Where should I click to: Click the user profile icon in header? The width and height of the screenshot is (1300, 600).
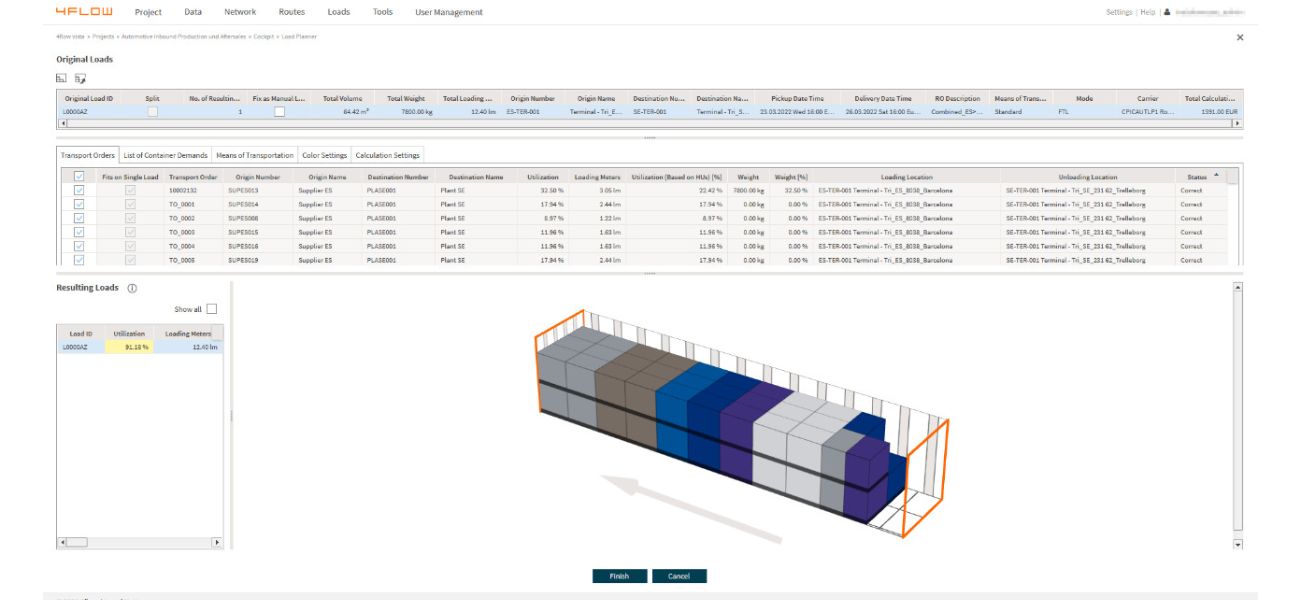pos(1167,12)
